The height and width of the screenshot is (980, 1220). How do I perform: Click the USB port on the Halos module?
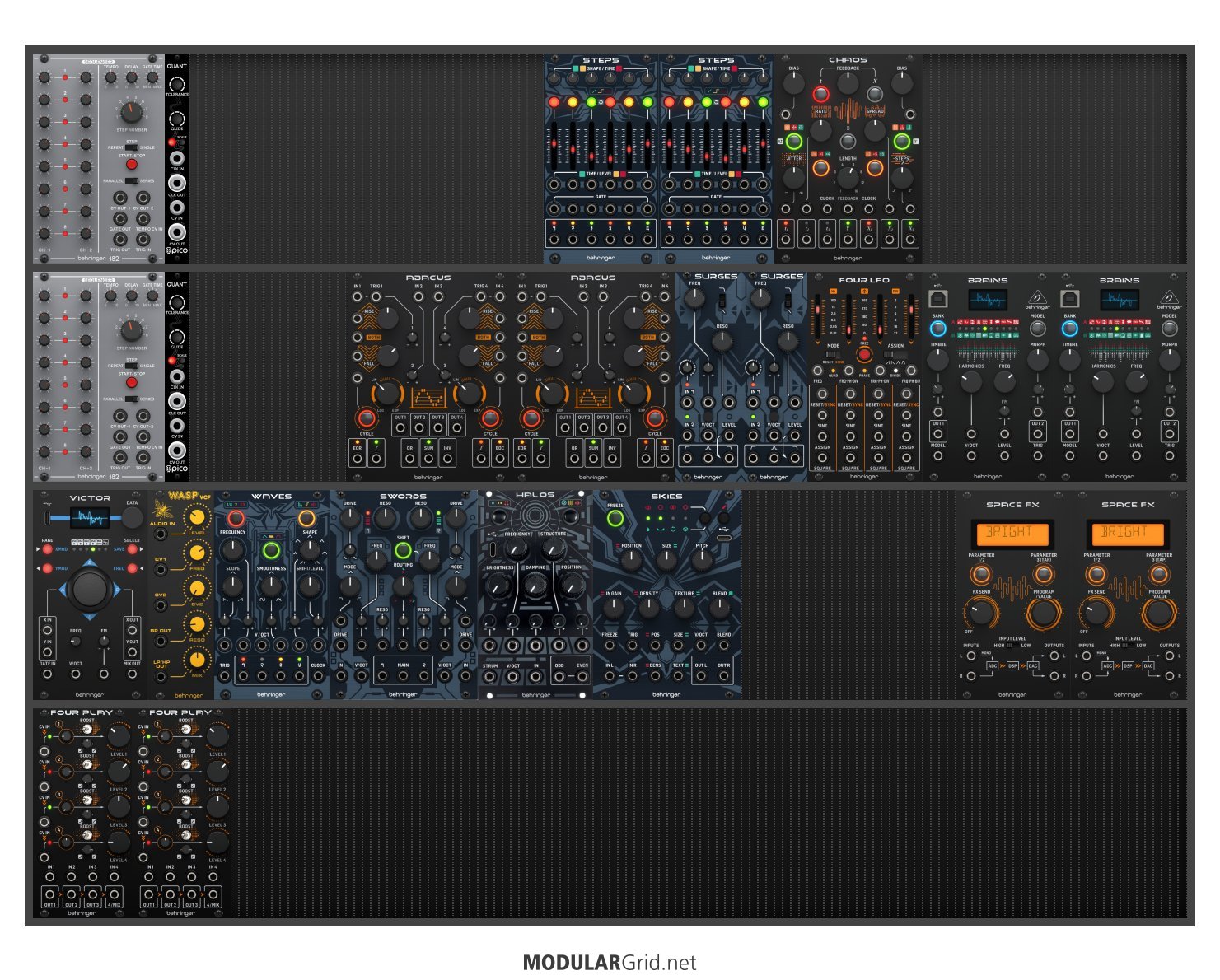493,548
